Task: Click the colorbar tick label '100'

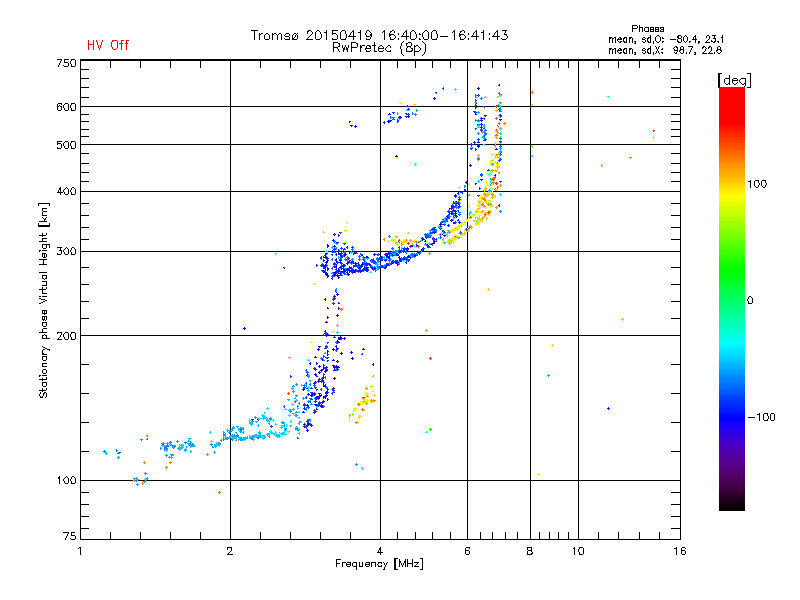Action: tap(757, 184)
